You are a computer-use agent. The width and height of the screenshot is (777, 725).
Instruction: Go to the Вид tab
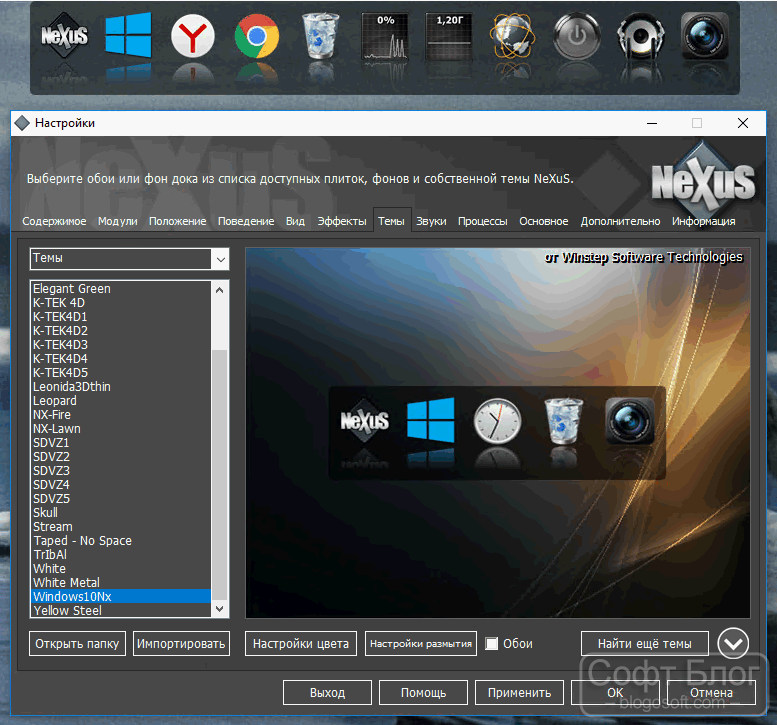point(295,221)
